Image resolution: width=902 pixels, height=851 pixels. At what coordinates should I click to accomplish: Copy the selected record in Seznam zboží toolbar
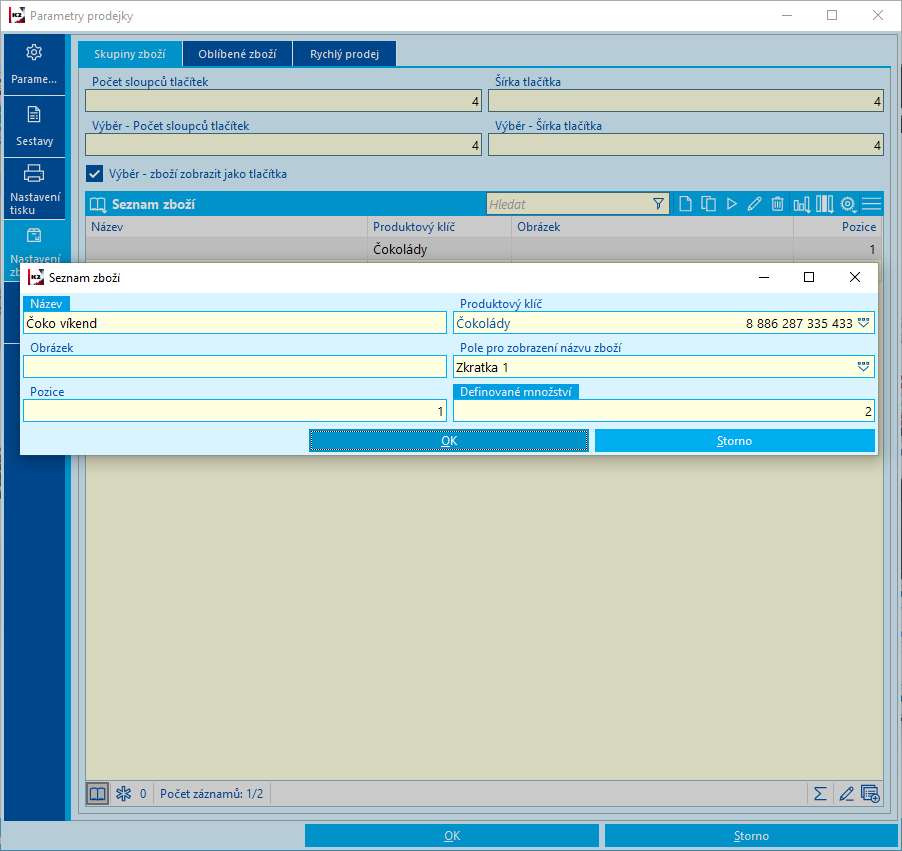(708, 204)
